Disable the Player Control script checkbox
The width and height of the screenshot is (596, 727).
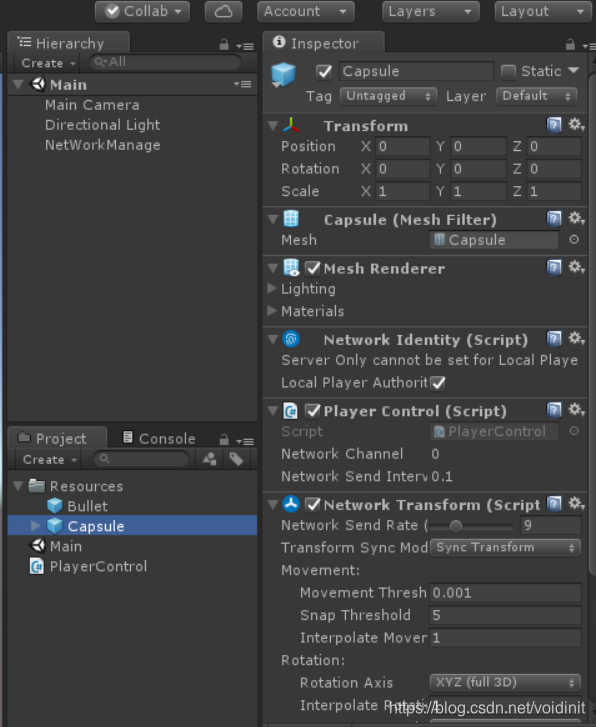pyautogui.click(x=313, y=411)
